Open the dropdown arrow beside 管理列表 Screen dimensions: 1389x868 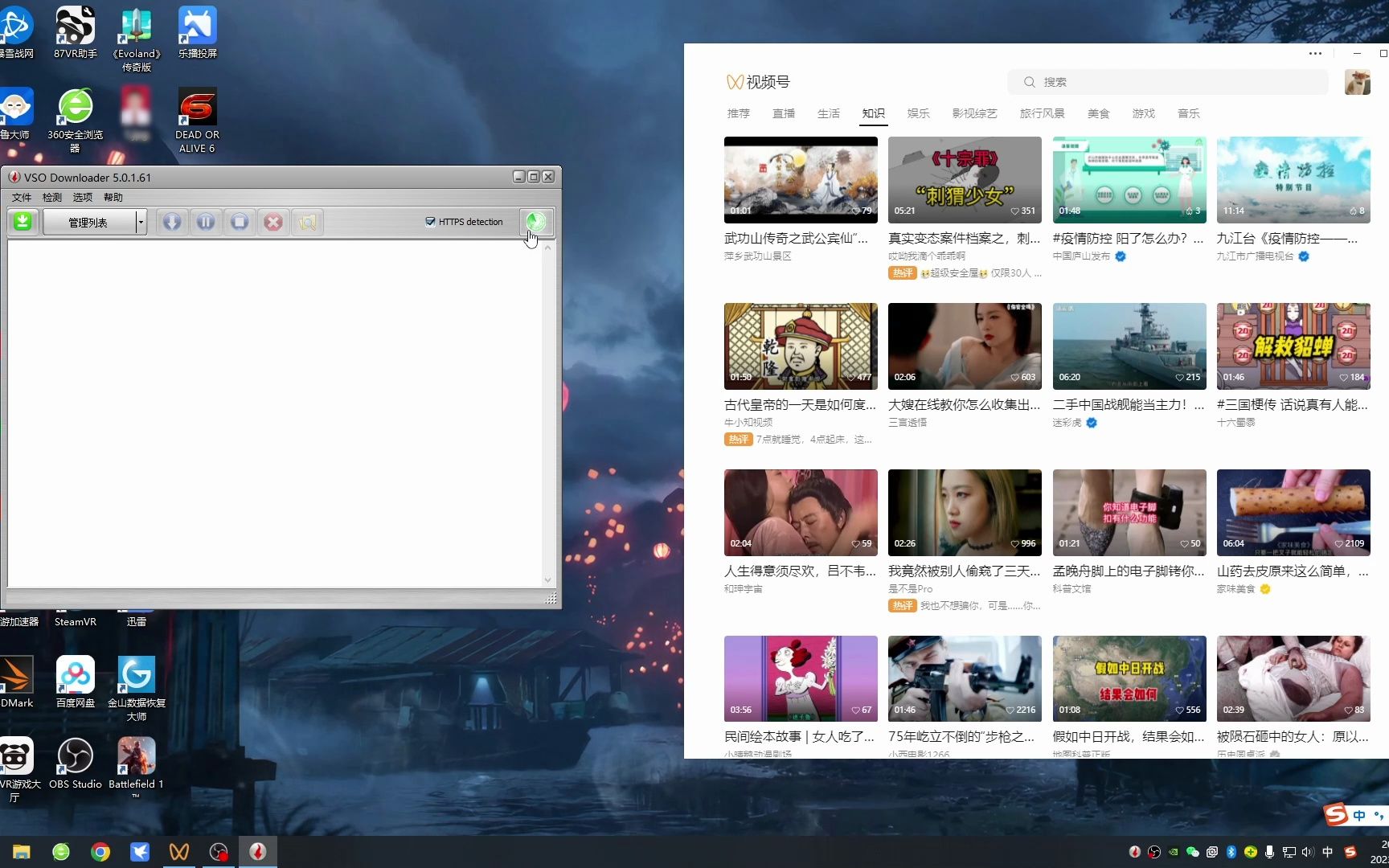141,222
